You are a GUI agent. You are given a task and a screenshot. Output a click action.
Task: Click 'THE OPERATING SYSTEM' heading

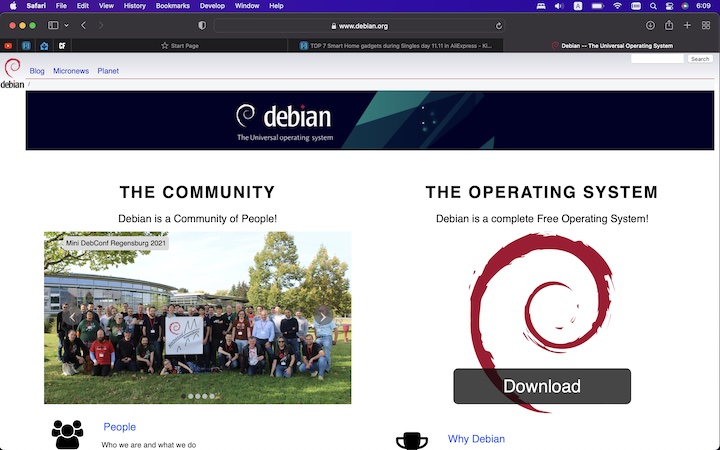click(x=542, y=192)
